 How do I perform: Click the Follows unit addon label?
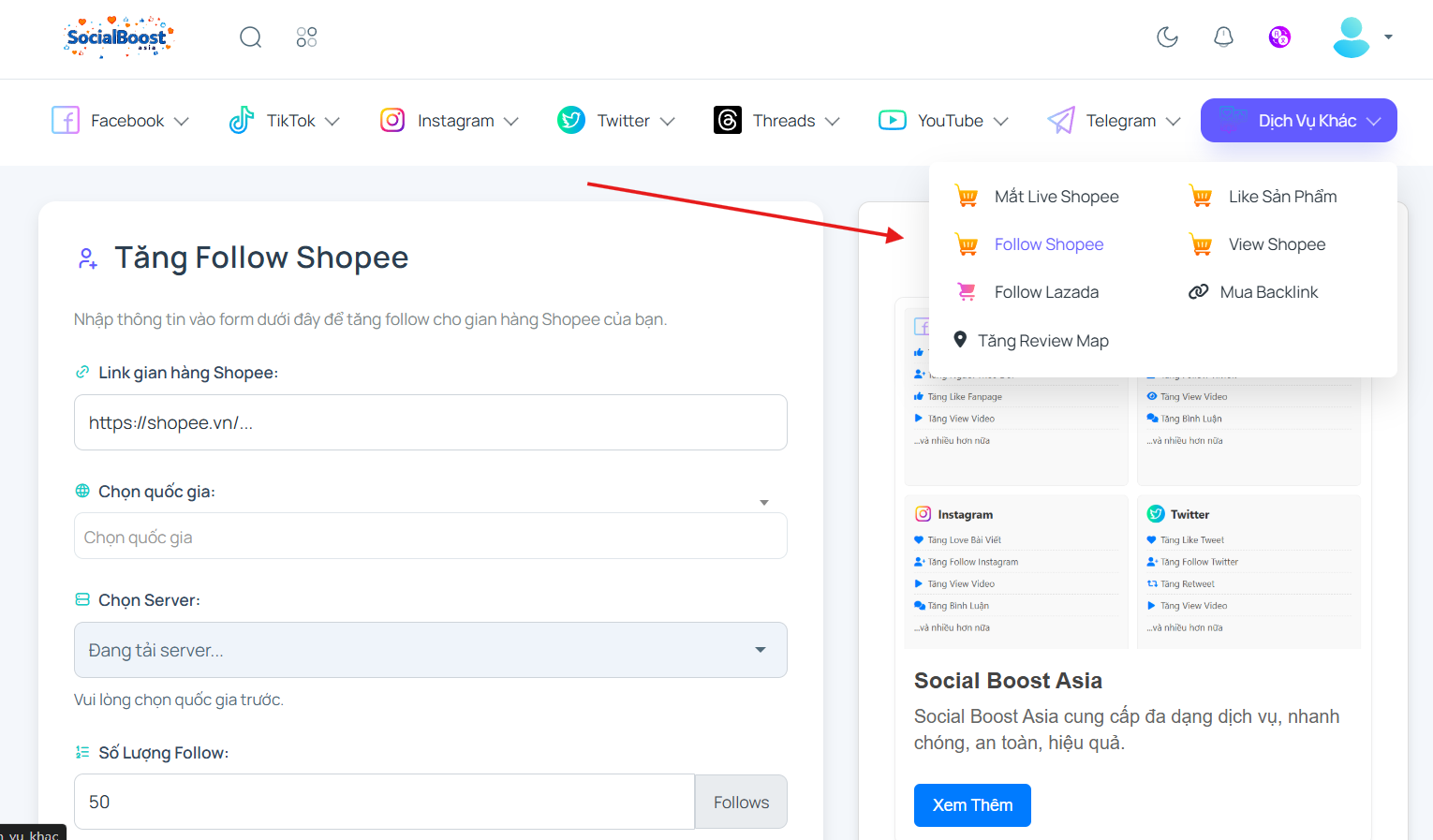point(741,803)
